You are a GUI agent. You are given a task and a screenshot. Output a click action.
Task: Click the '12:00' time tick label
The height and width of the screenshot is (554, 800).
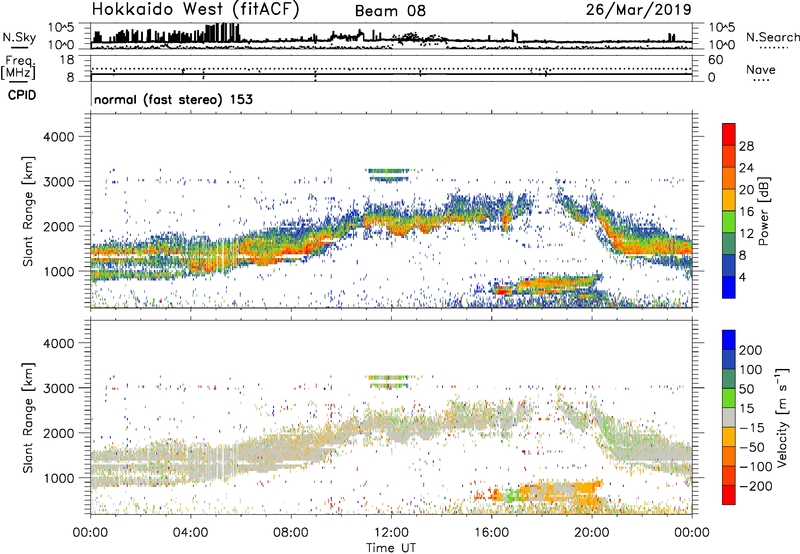tap(391, 533)
